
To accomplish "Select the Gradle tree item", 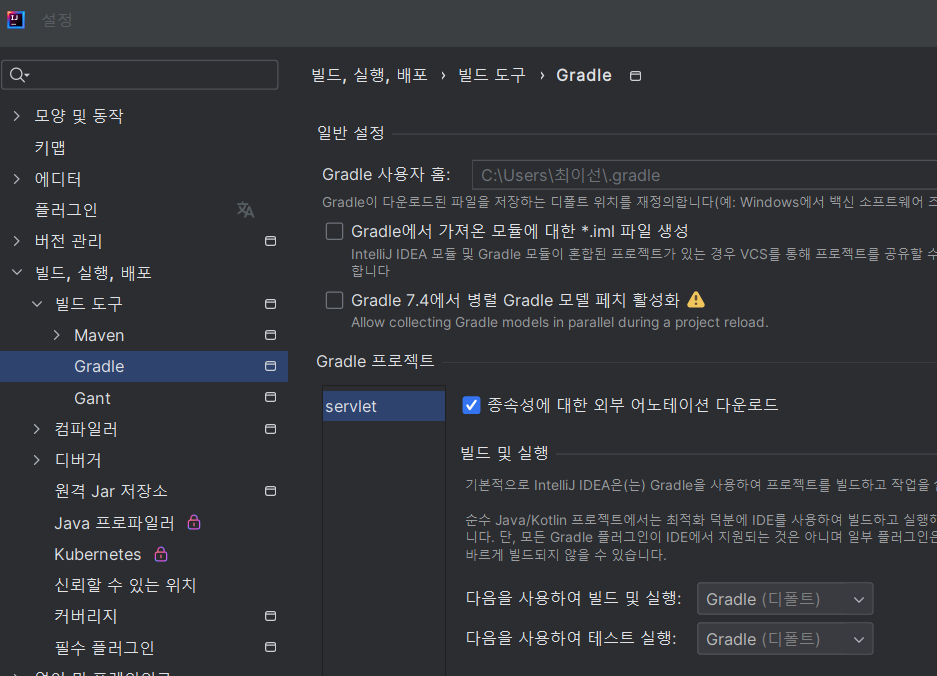I will tap(144, 366).
